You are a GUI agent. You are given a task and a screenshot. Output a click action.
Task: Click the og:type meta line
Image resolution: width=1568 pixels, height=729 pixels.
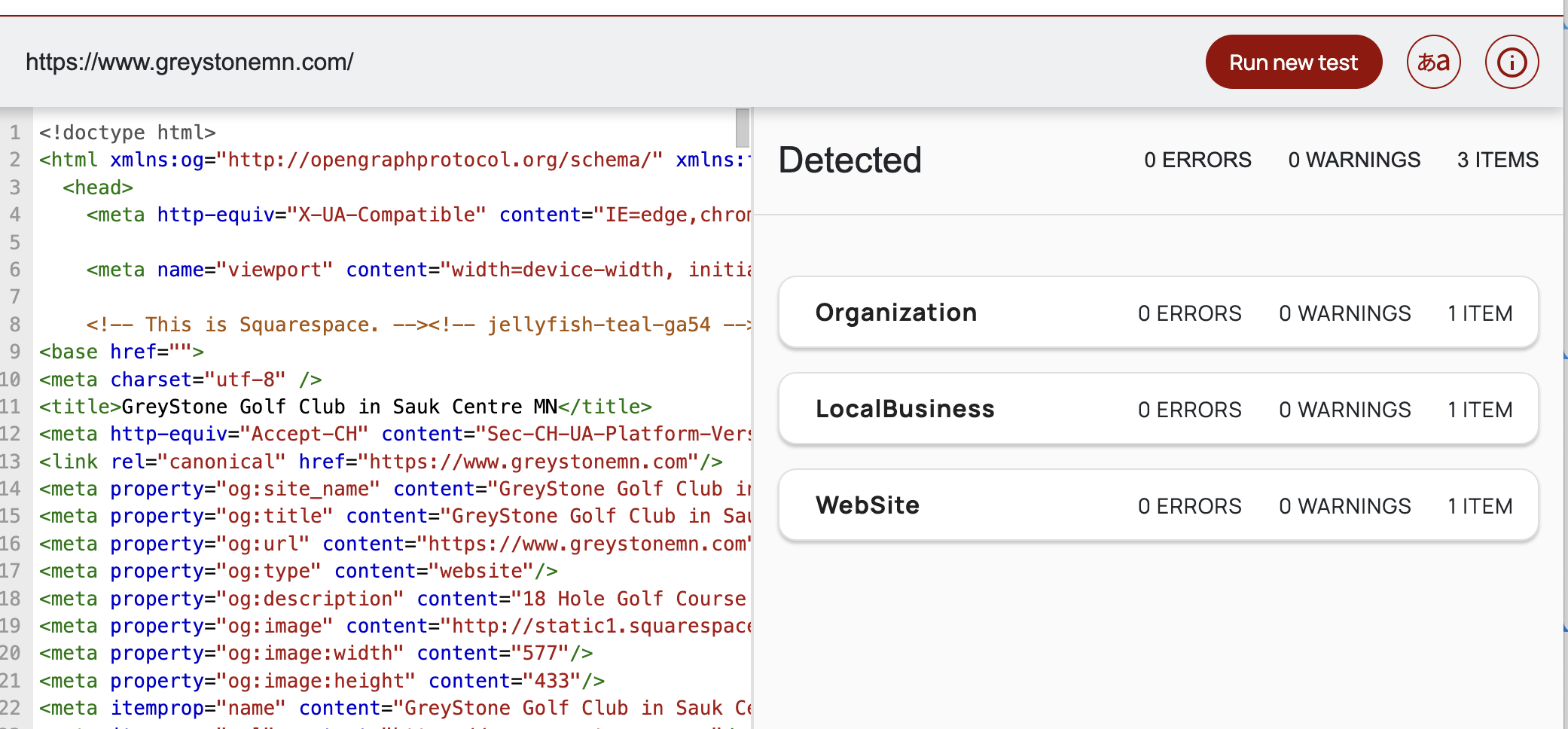(298, 571)
